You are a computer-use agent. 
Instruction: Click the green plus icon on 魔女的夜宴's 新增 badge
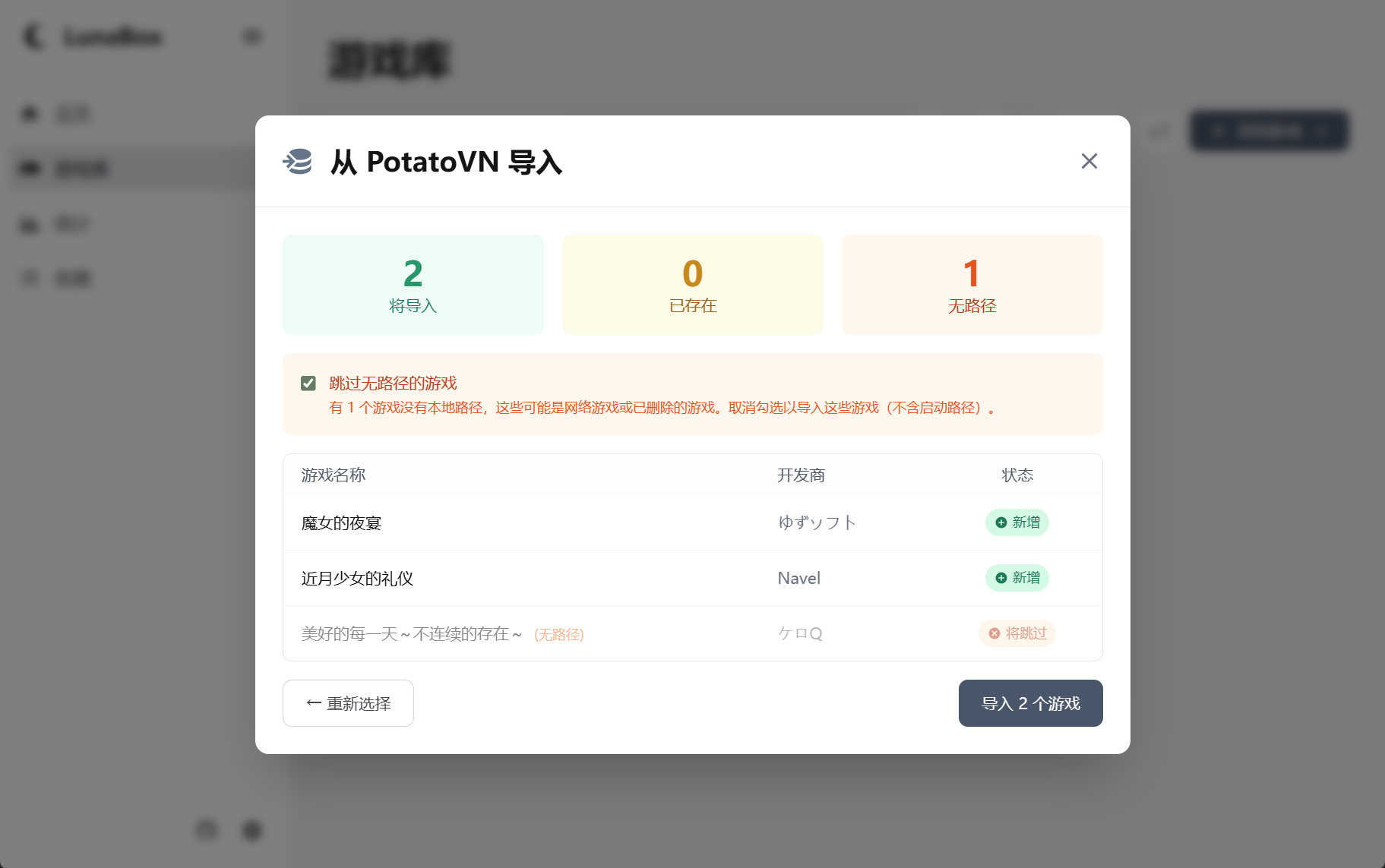pyautogui.click(x=1001, y=522)
